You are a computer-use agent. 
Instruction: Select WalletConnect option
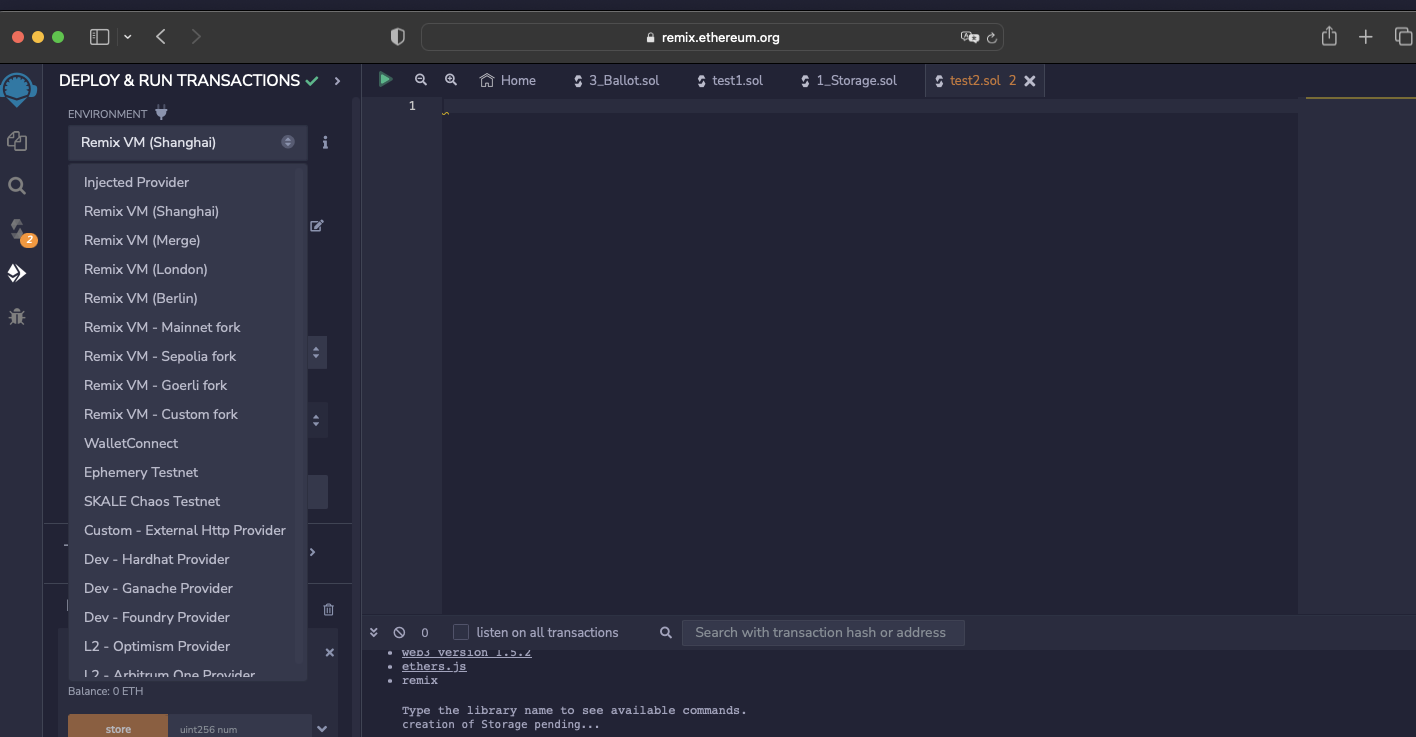(x=187, y=443)
